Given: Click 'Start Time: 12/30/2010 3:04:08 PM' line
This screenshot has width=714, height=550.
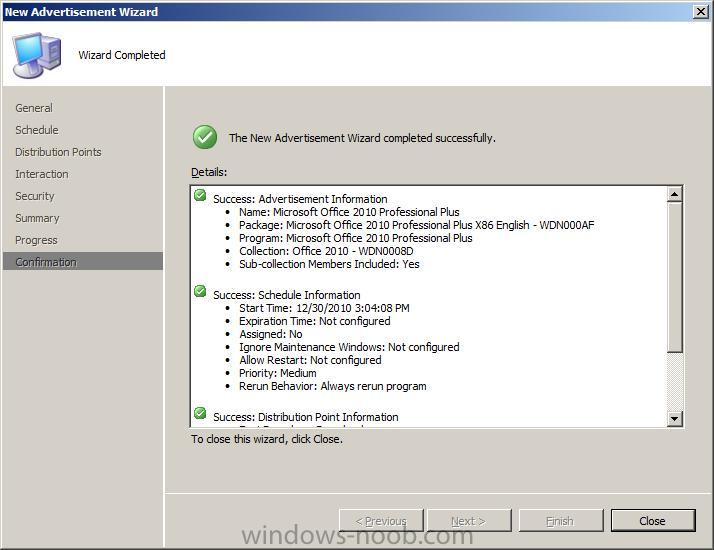Looking at the screenshot, I should [x=324, y=308].
